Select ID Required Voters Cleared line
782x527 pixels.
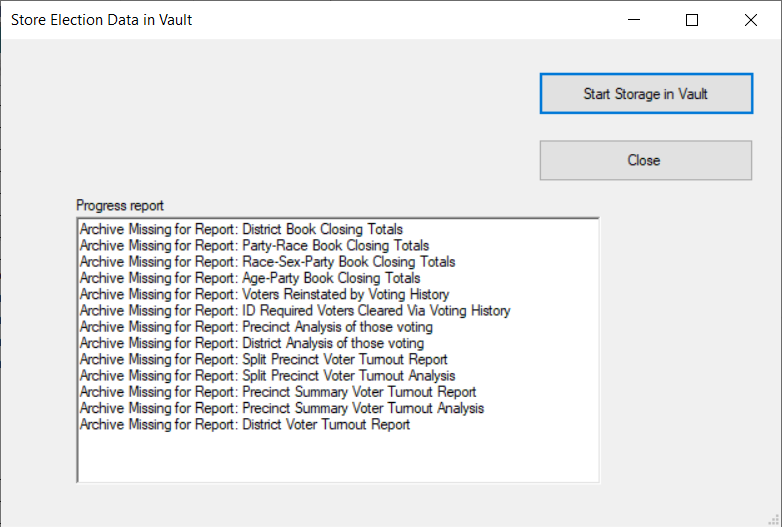coord(295,311)
